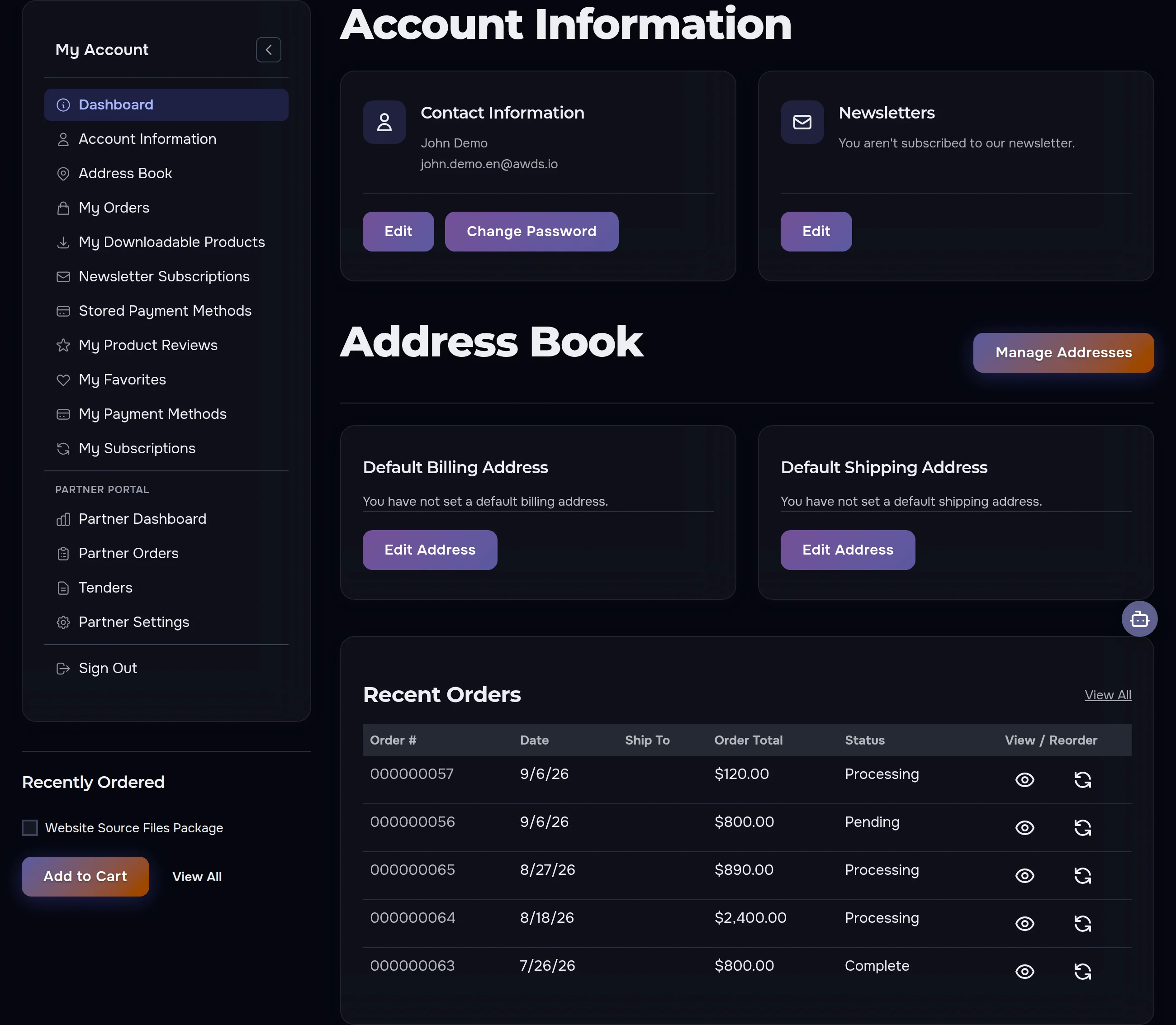Click the Pending status of order 000000056

click(x=872, y=822)
